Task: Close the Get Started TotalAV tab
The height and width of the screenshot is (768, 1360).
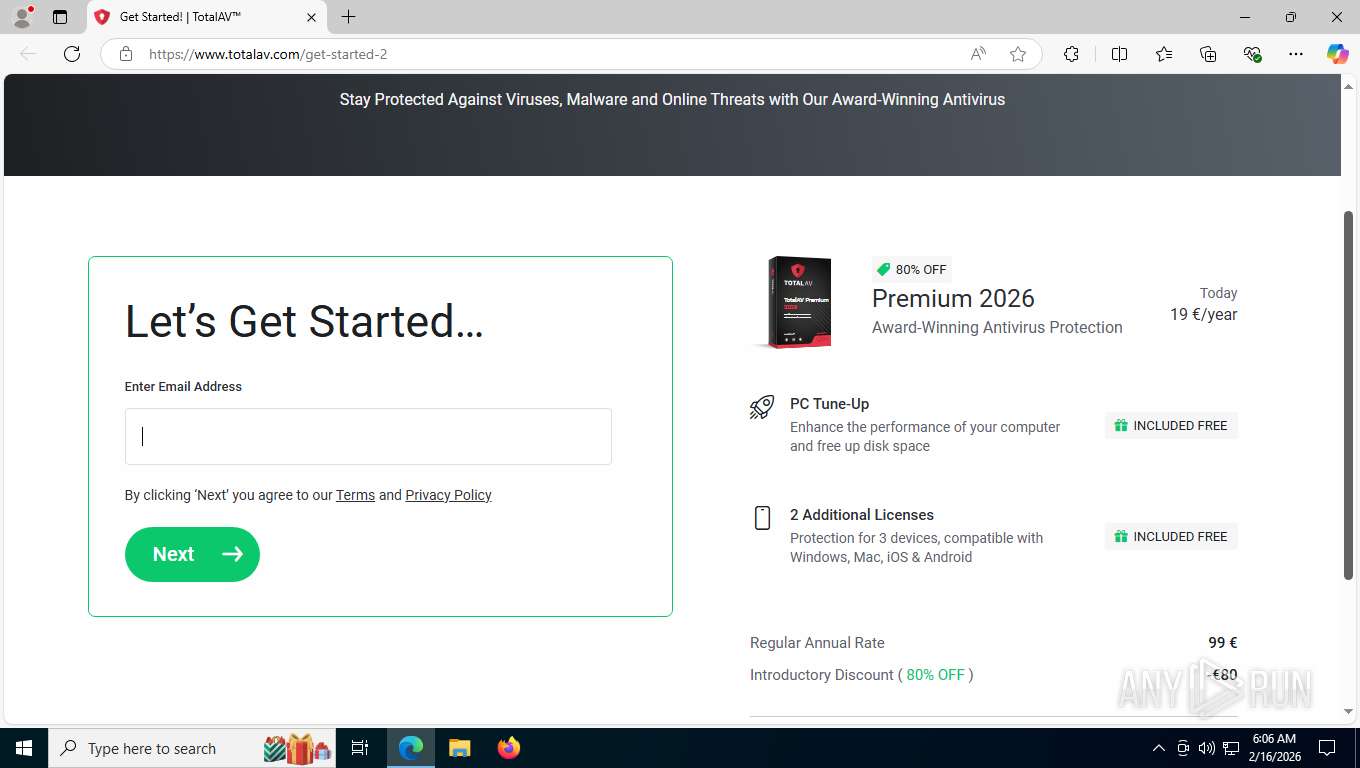Action: pos(311,17)
